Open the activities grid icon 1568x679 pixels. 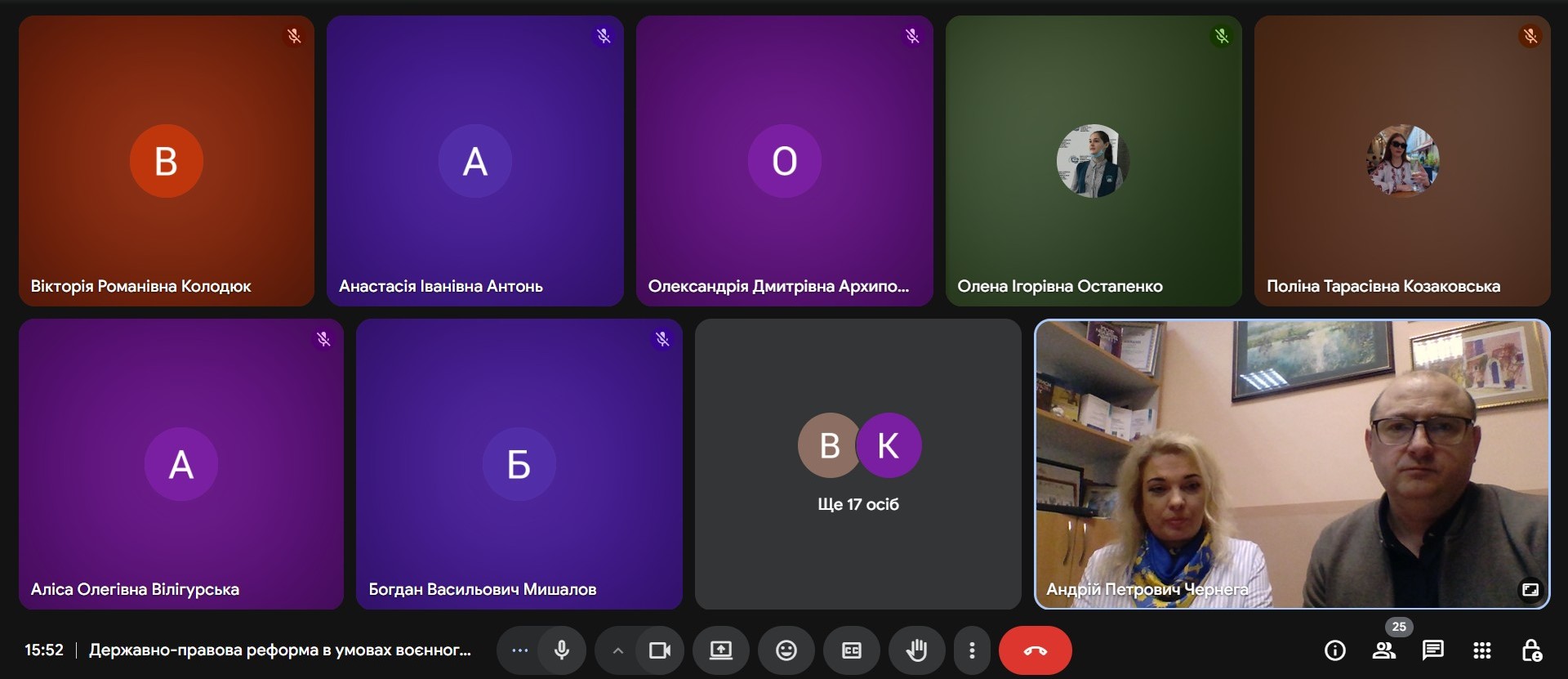pyautogui.click(x=1481, y=650)
